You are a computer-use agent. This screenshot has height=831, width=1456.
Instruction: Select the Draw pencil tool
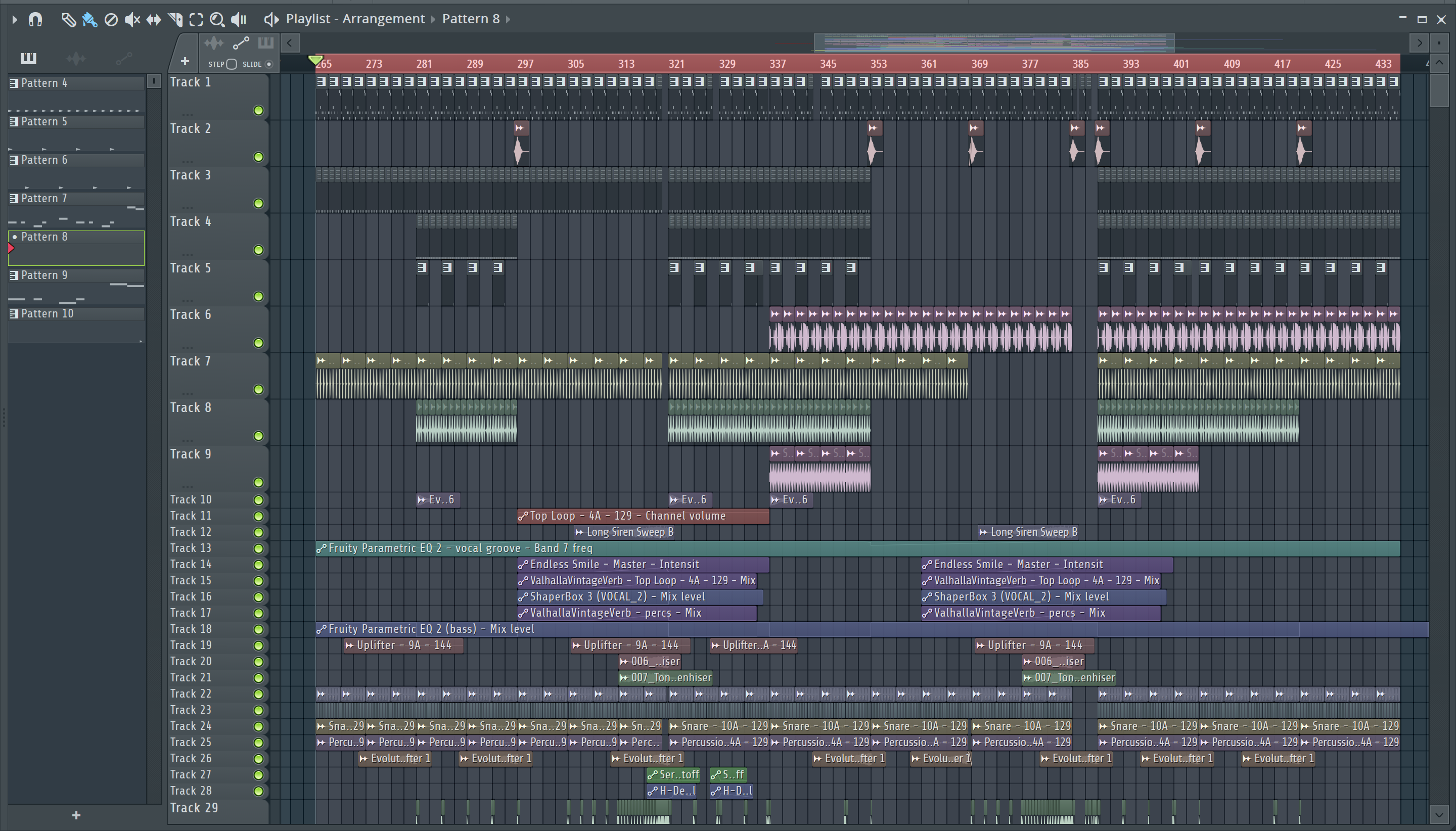click(68, 20)
